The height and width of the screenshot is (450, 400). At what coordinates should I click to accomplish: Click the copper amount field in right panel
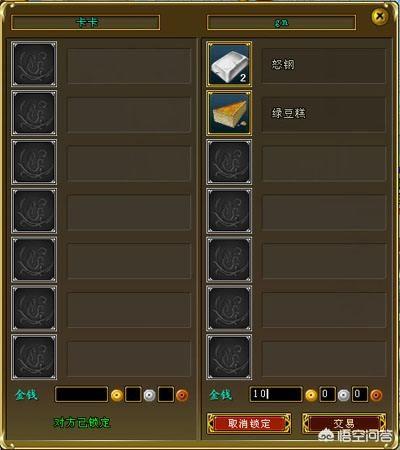(360, 395)
